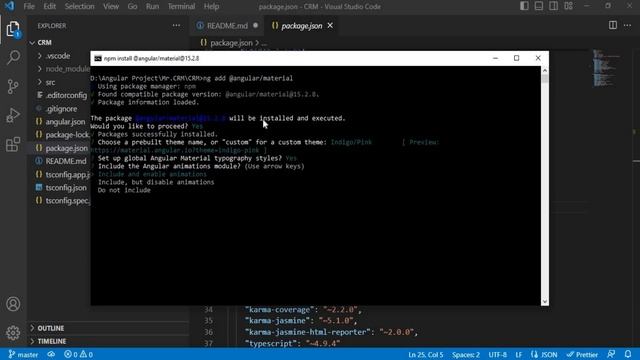
Task: Open the Help menu
Action: point(211,7)
